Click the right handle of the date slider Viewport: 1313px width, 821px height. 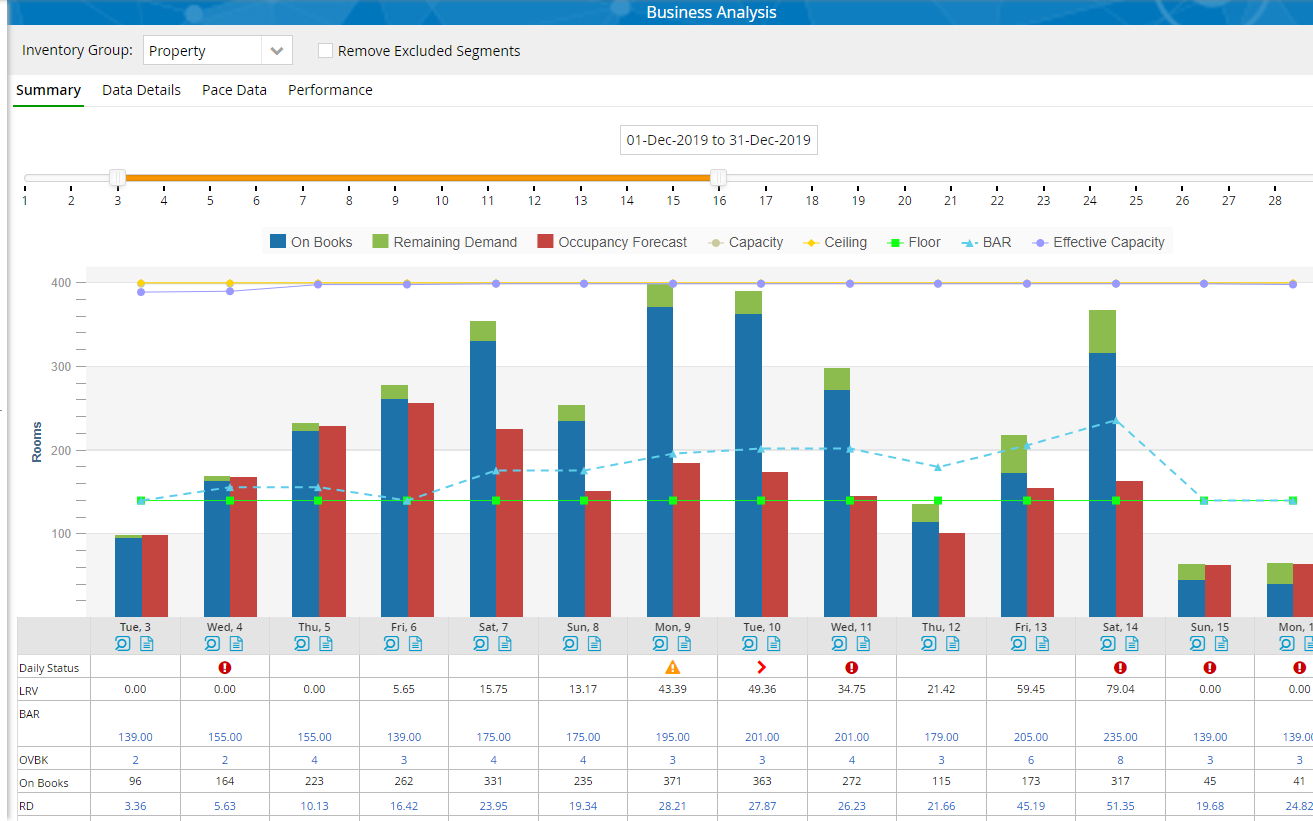point(717,178)
